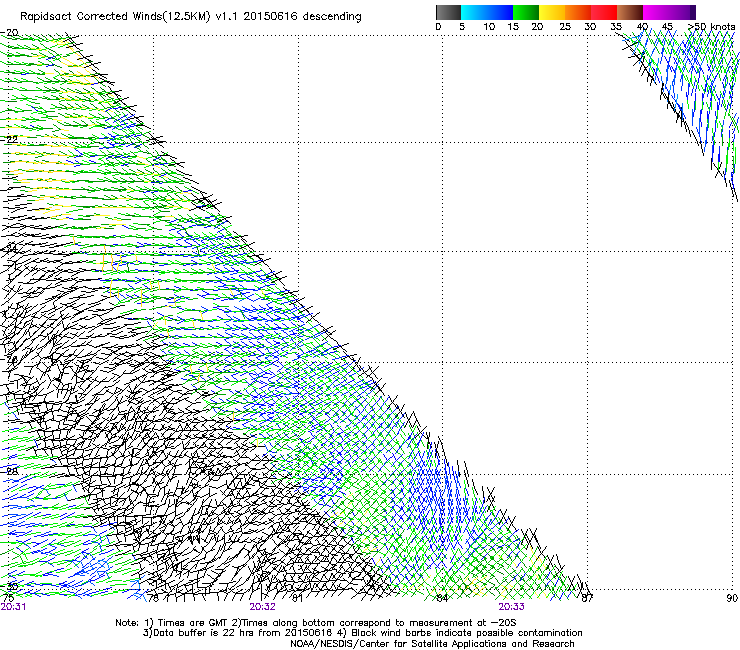This screenshot has height=650, width=740.
Task: Click the latitude label '-20' on left axis
Action: pyautogui.click(x=10, y=32)
